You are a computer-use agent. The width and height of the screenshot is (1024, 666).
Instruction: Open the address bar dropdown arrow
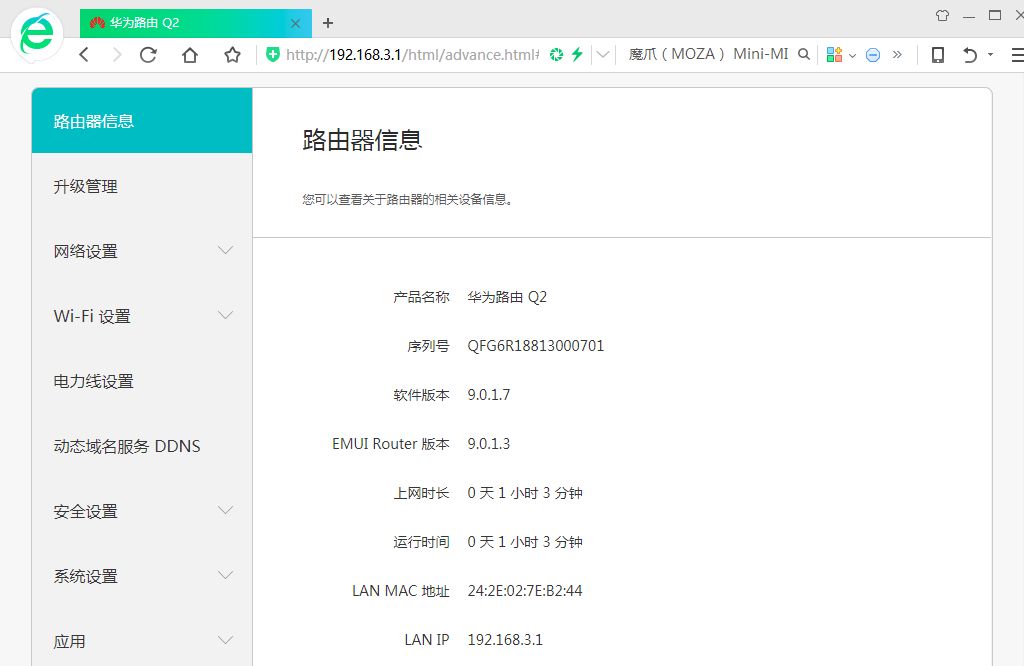(x=603, y=55)
